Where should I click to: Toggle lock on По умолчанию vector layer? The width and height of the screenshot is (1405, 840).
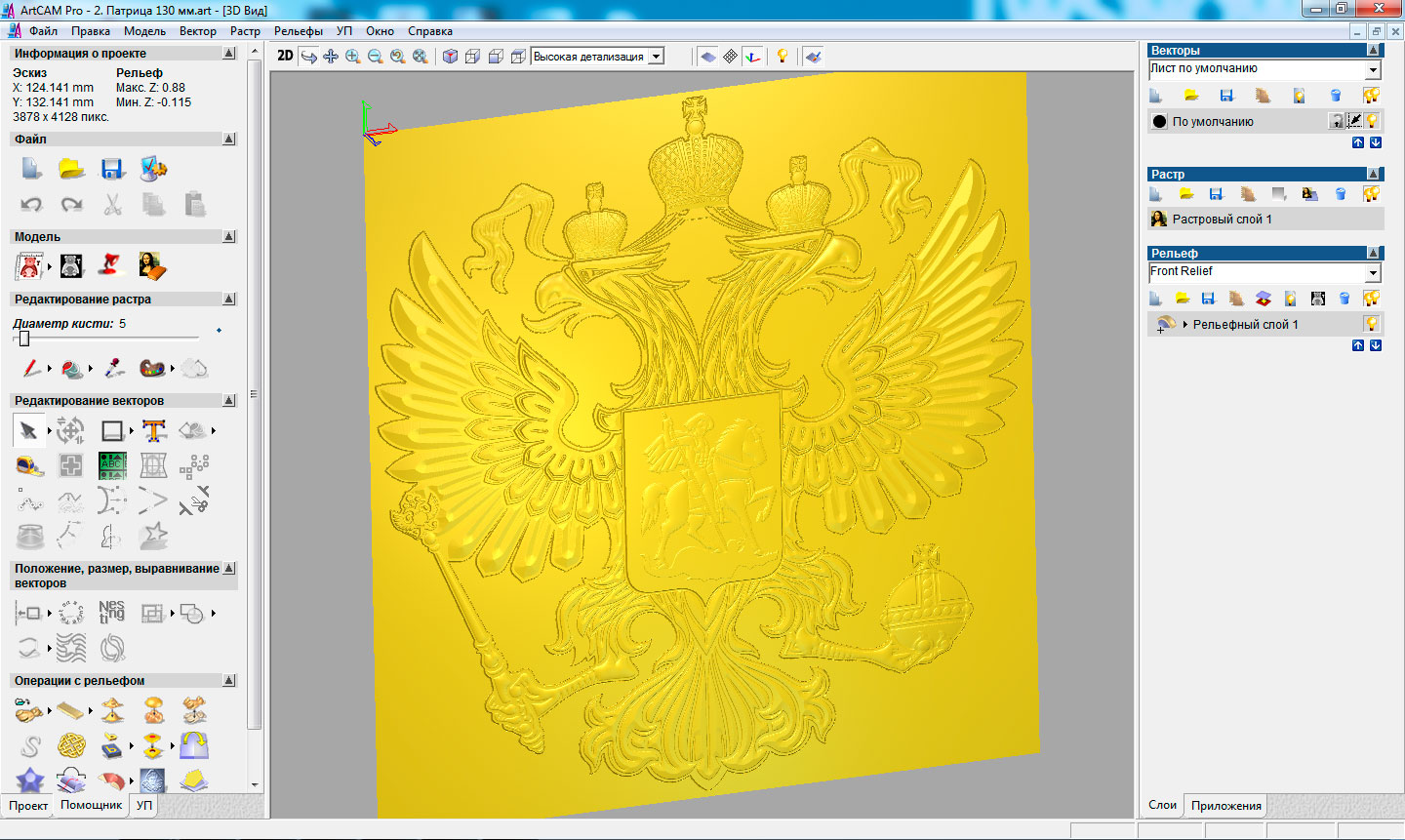click(x=1337, y=121)
